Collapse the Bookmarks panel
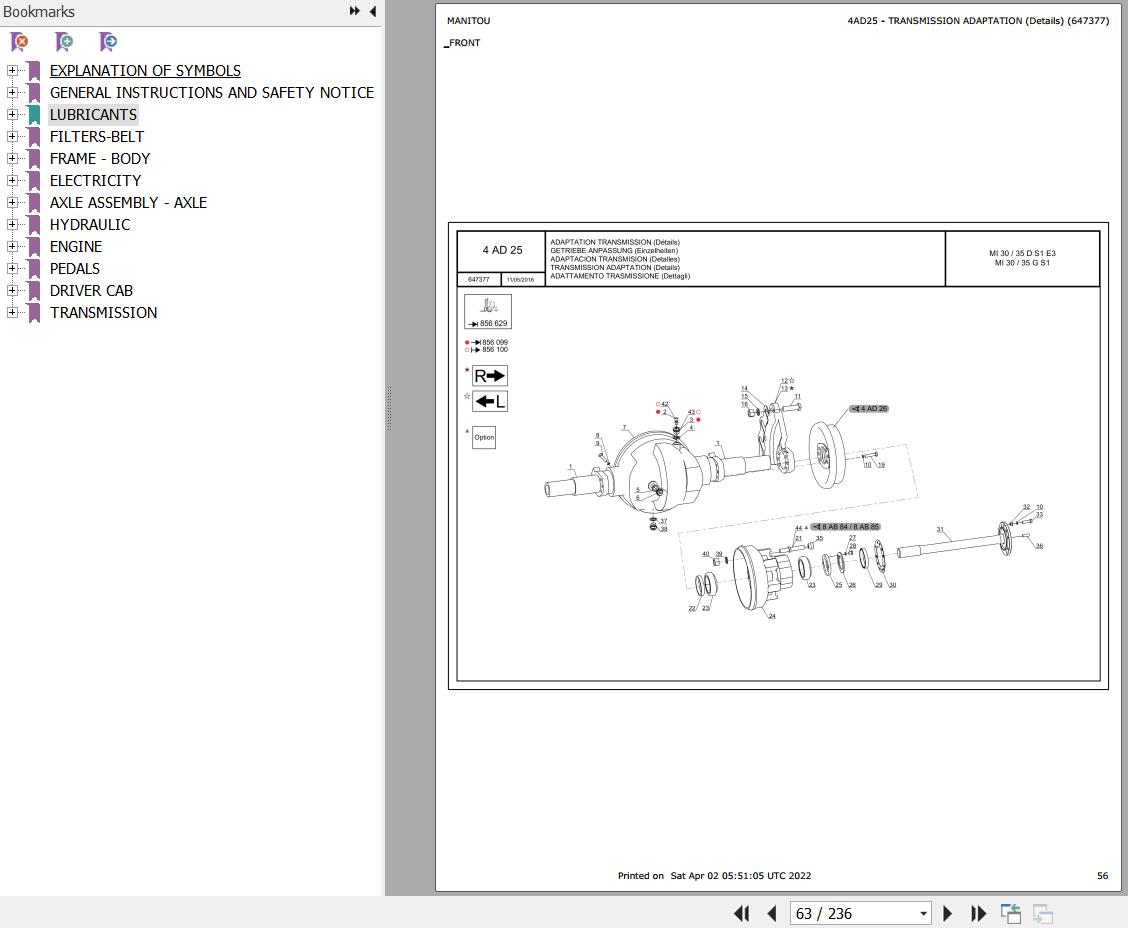This screenshot has height=928, width=1128. 372,11
